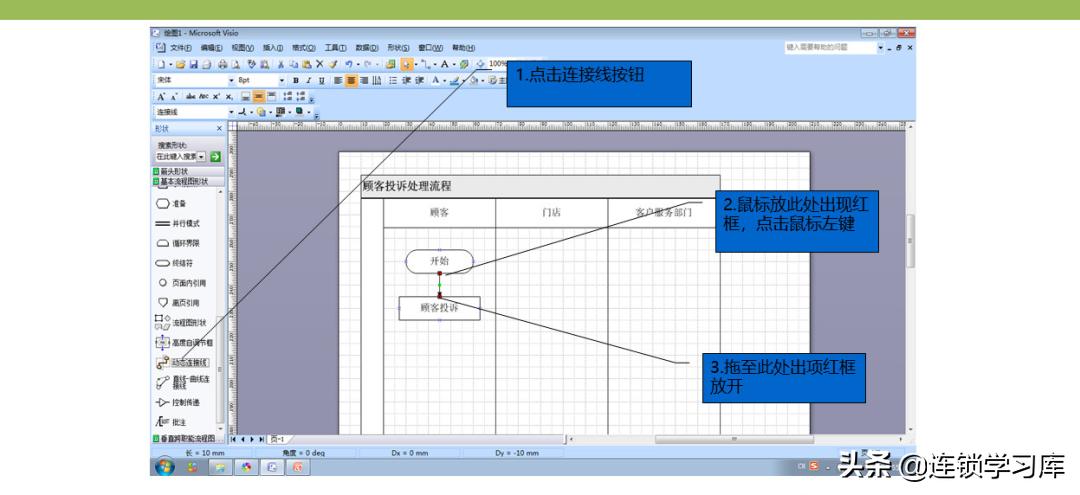1080x495 pixels.
Task: Open the 形状 menu
Action: (x=398, y=48)
